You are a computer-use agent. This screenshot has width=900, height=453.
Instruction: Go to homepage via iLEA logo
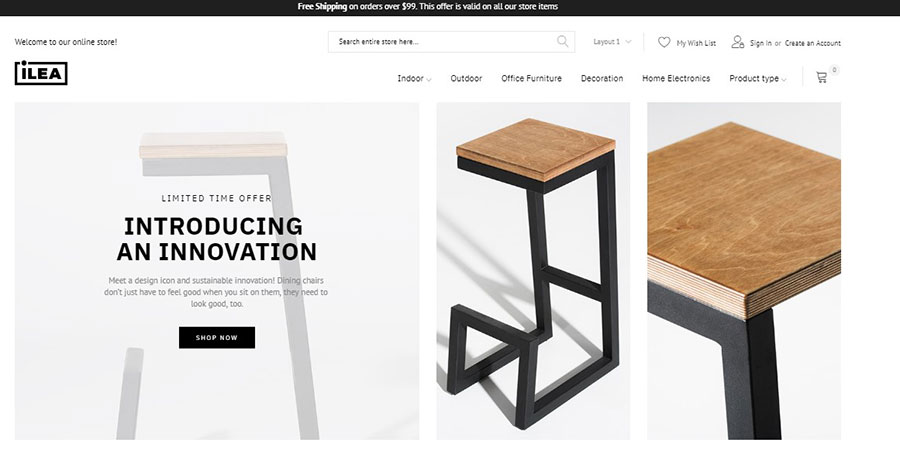(41, 73)
